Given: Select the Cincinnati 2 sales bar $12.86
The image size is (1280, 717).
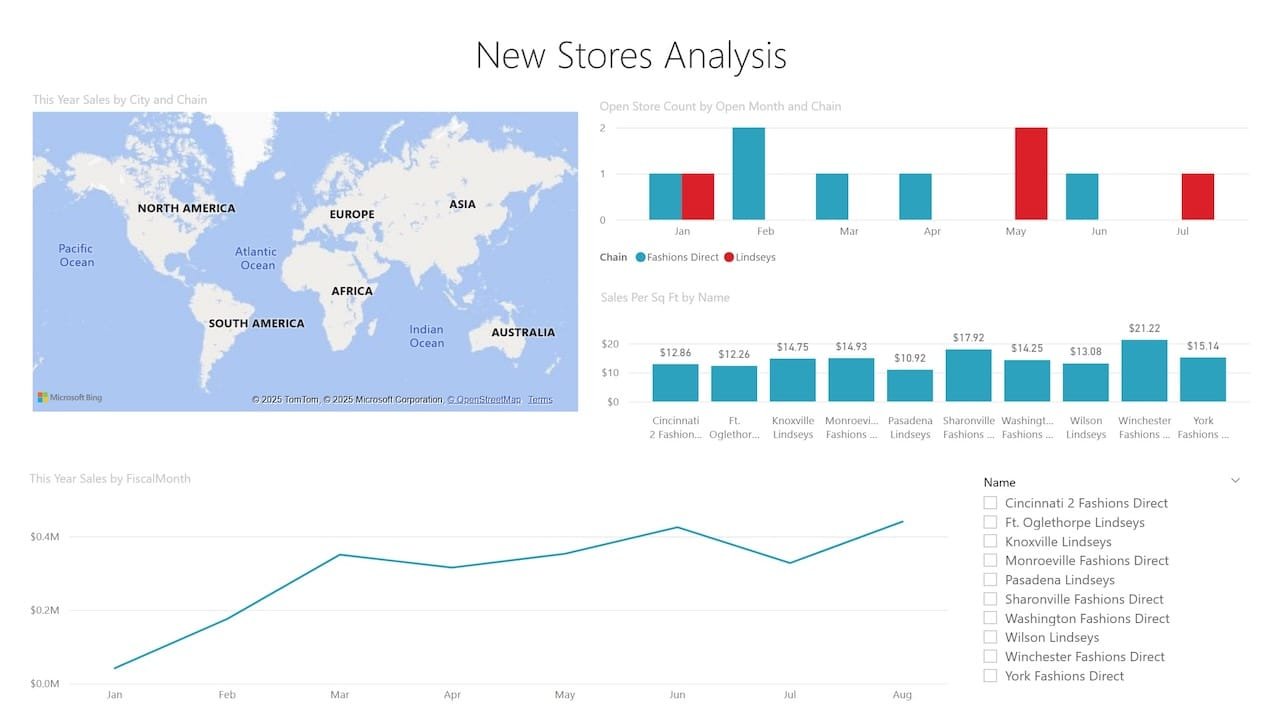Looking at the screenshot, I should pyautogui.click(x=675, y=383).
